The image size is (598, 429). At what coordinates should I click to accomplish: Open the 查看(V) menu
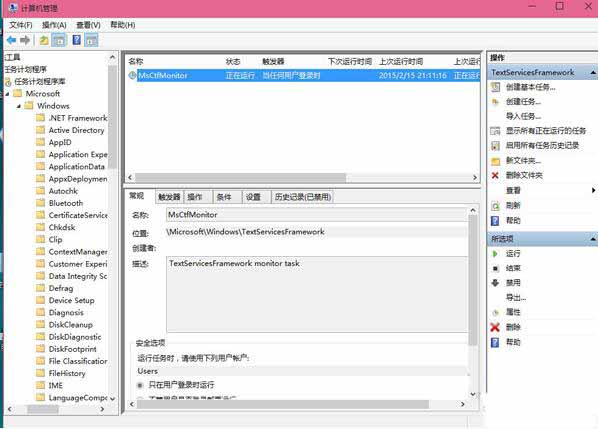pyautogui.click(x=88, y=25)
